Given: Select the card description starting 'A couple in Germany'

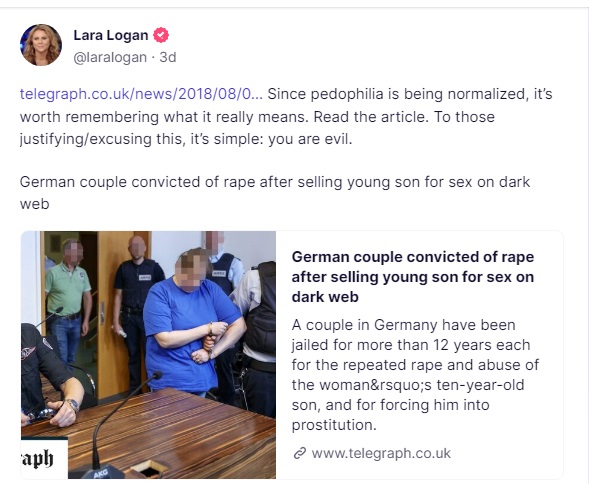Looking at the screenshot, I should (x=415, y=375).
